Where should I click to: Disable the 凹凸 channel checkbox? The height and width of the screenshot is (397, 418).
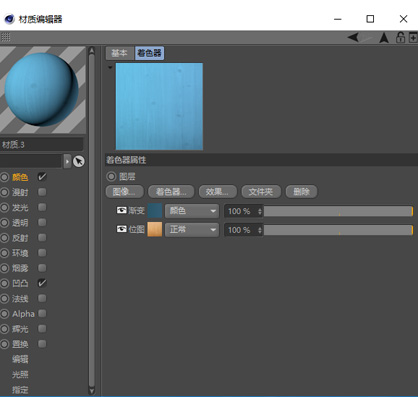pyautogui.click(x=42, y=283)
